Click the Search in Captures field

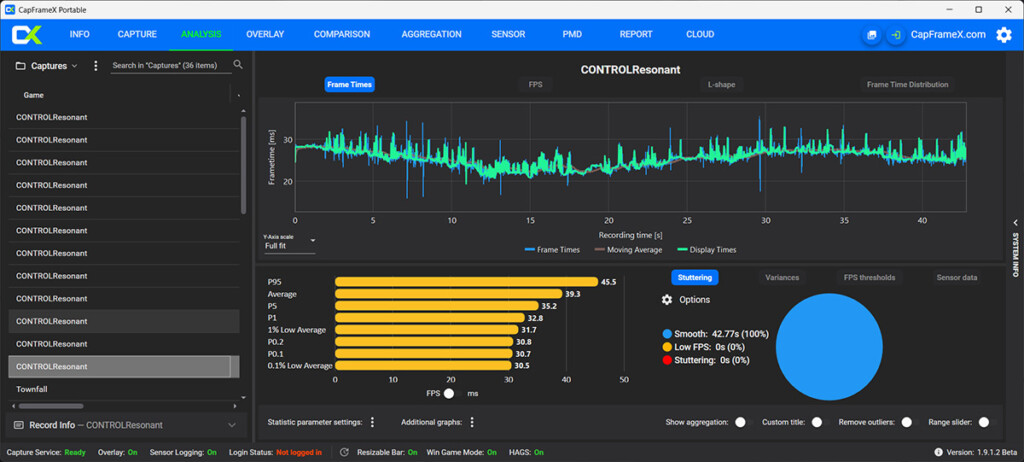171,65
